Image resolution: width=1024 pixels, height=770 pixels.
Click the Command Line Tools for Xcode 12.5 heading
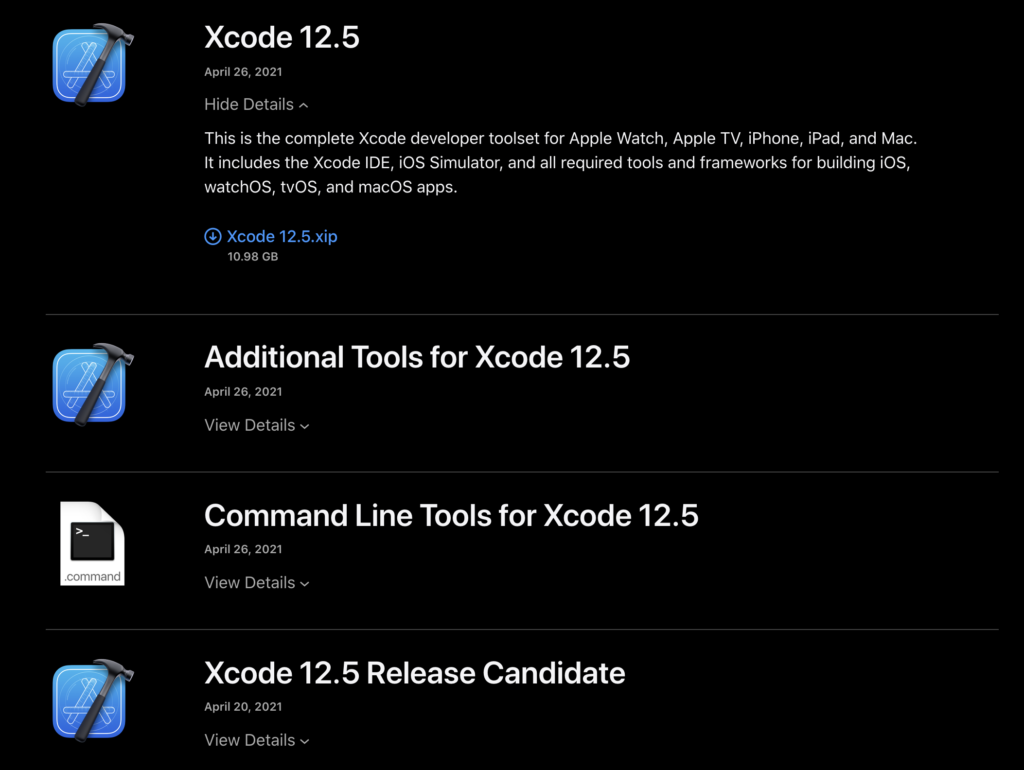(x=451, y=515)
